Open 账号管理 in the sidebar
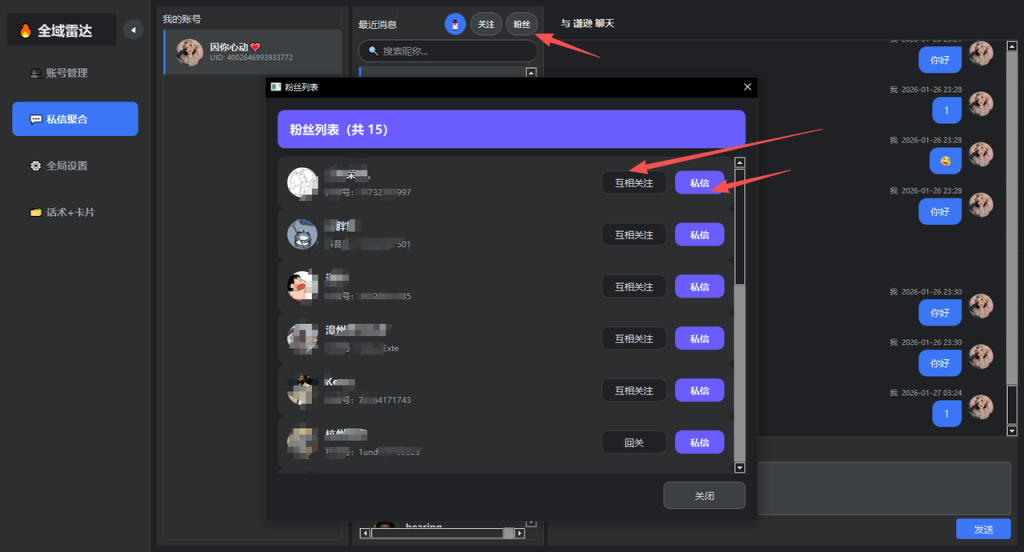 click(x=67, y=73)
